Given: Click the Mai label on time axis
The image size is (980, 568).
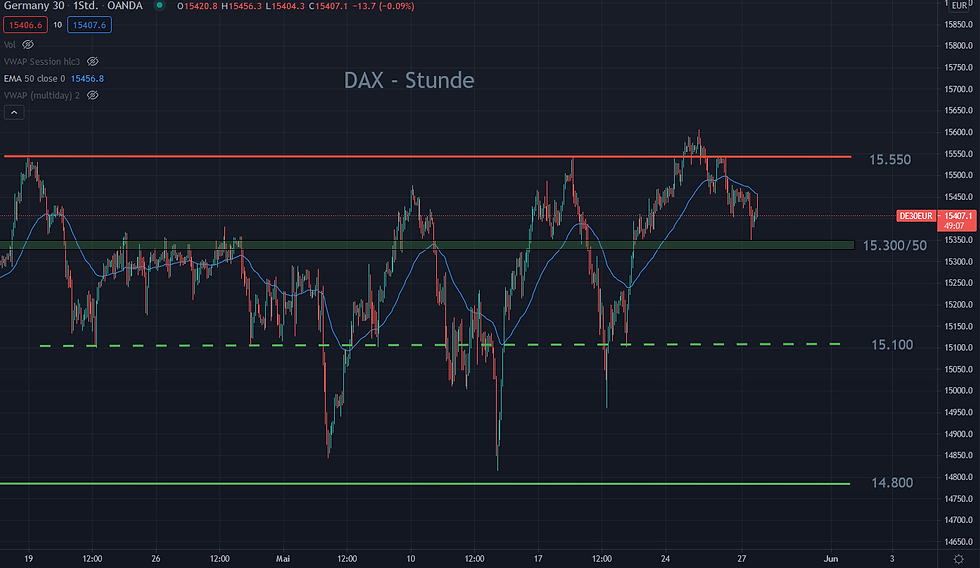Looking at the screenshot, I should (x=282, y=559).
